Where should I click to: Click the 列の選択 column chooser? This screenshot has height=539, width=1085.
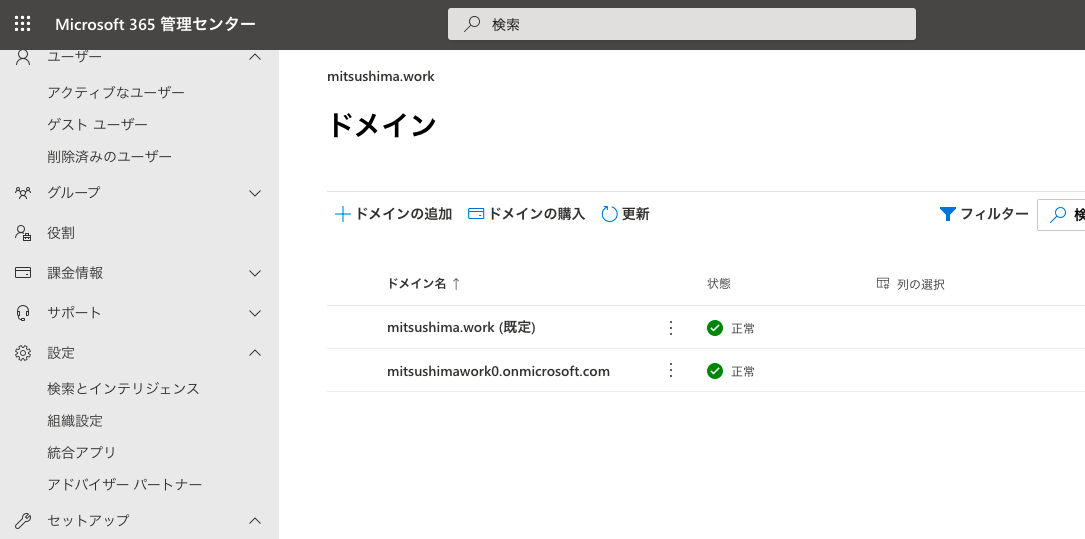(x=910, y=284)
